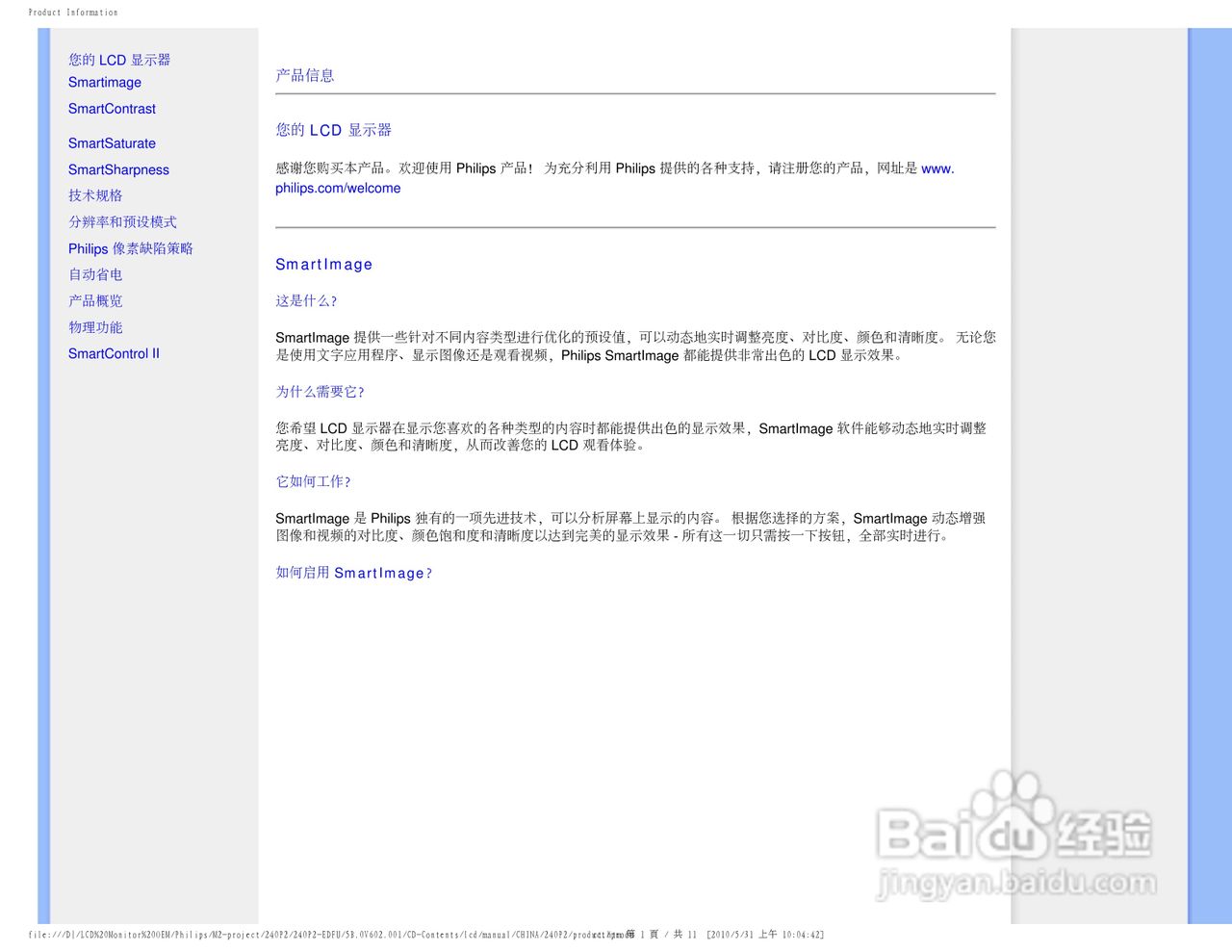Screen dimensions: 1232x952
Task: Click the paragraph beginning SmartImage 提供一些针对
Action: 635,347
